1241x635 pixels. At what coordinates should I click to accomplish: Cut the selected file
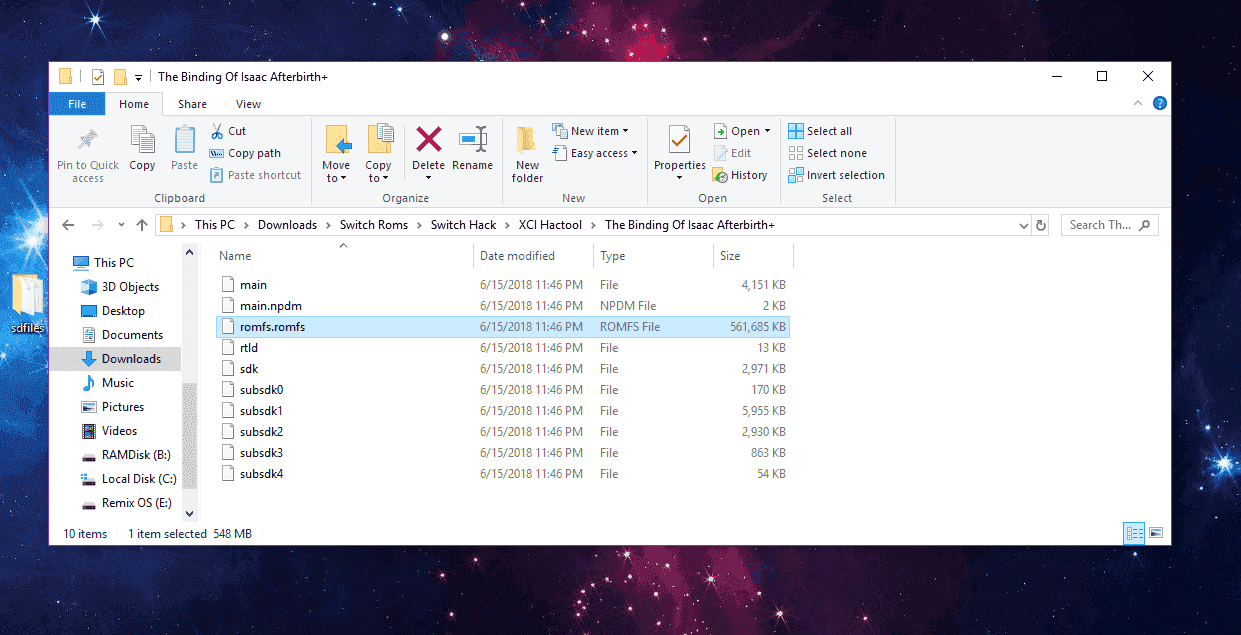pyautogui.click(x=228, y=131)
